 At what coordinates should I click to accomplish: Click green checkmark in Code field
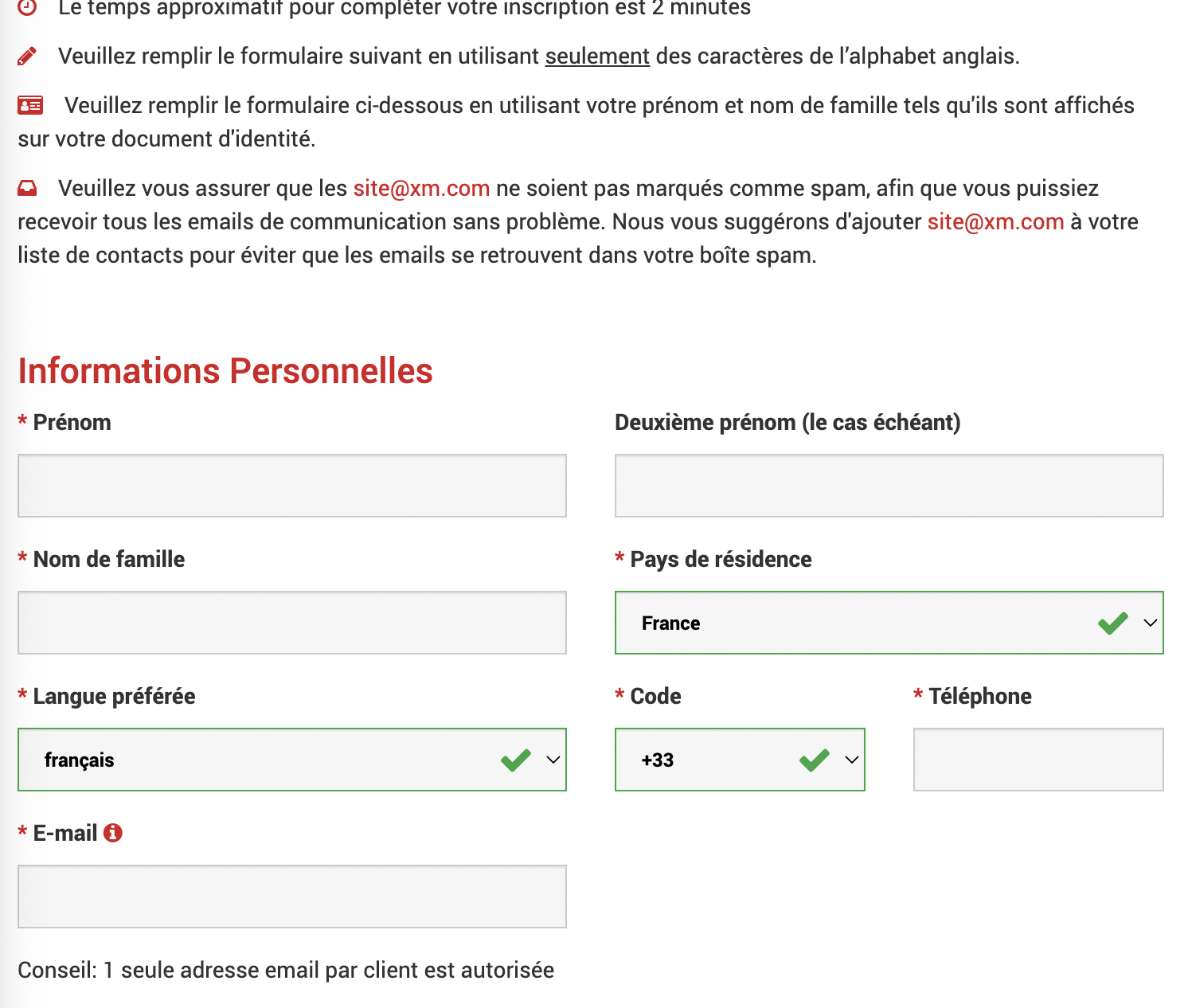(x=814, y=760)
